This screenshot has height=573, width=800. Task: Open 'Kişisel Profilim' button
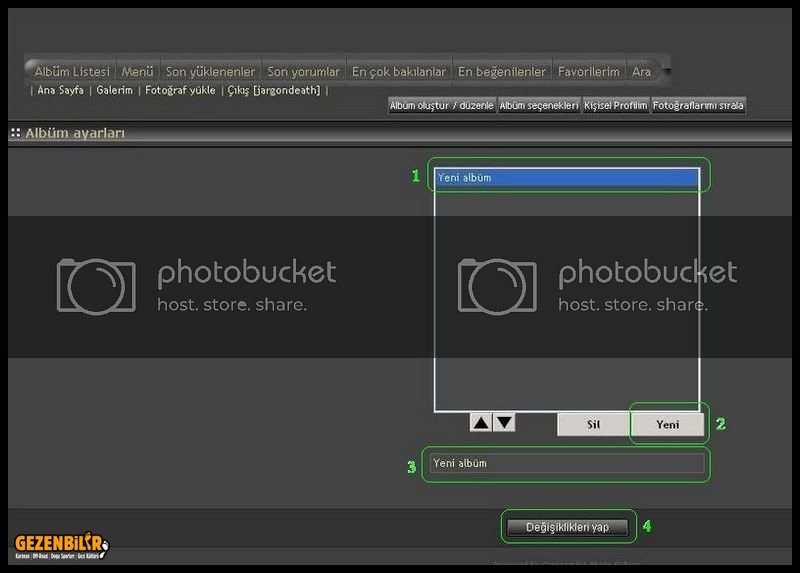pyautogui.click(x=615, y=105)
